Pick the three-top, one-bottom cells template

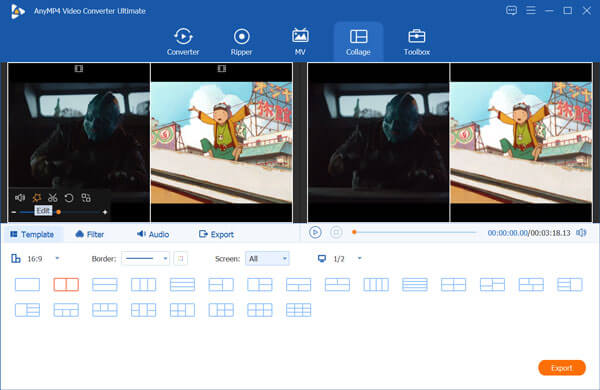[x=105, y=310]
